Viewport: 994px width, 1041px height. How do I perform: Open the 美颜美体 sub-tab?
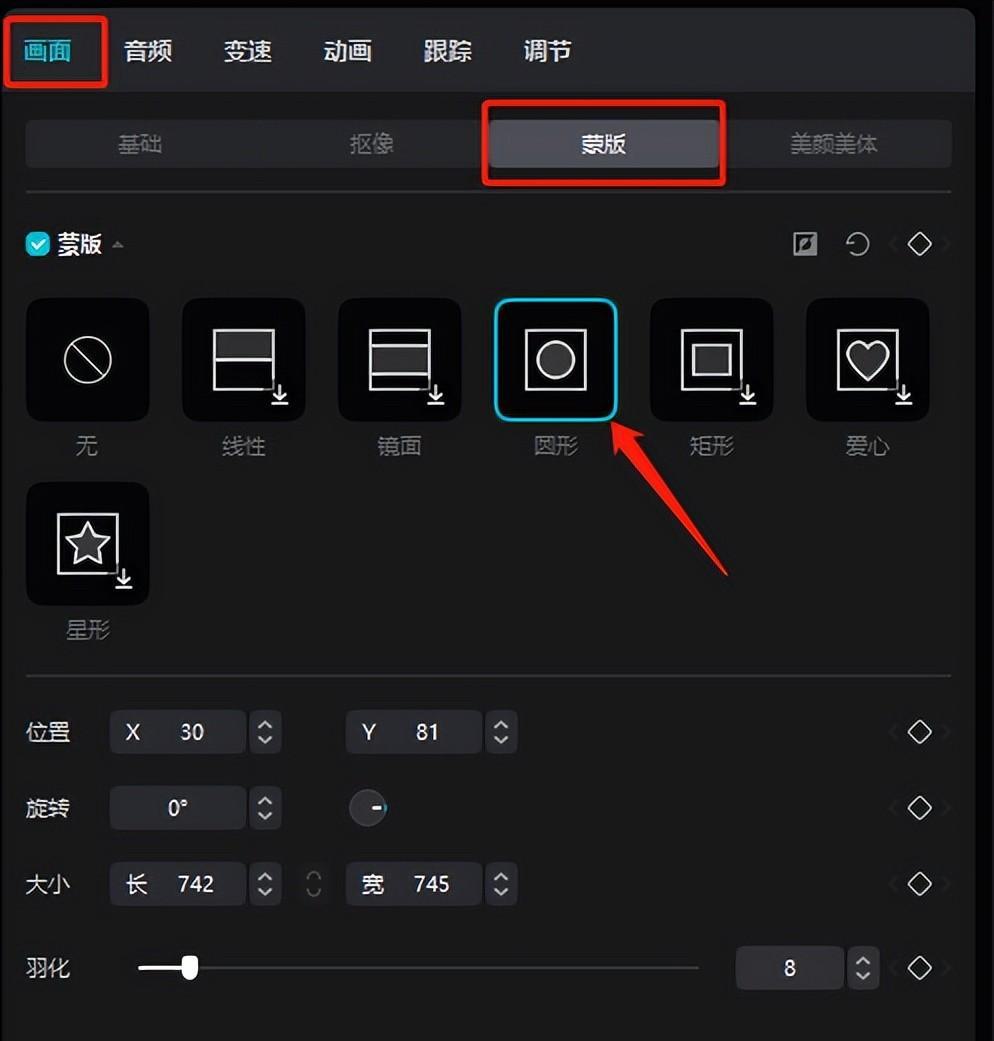[x=834, y=143]
